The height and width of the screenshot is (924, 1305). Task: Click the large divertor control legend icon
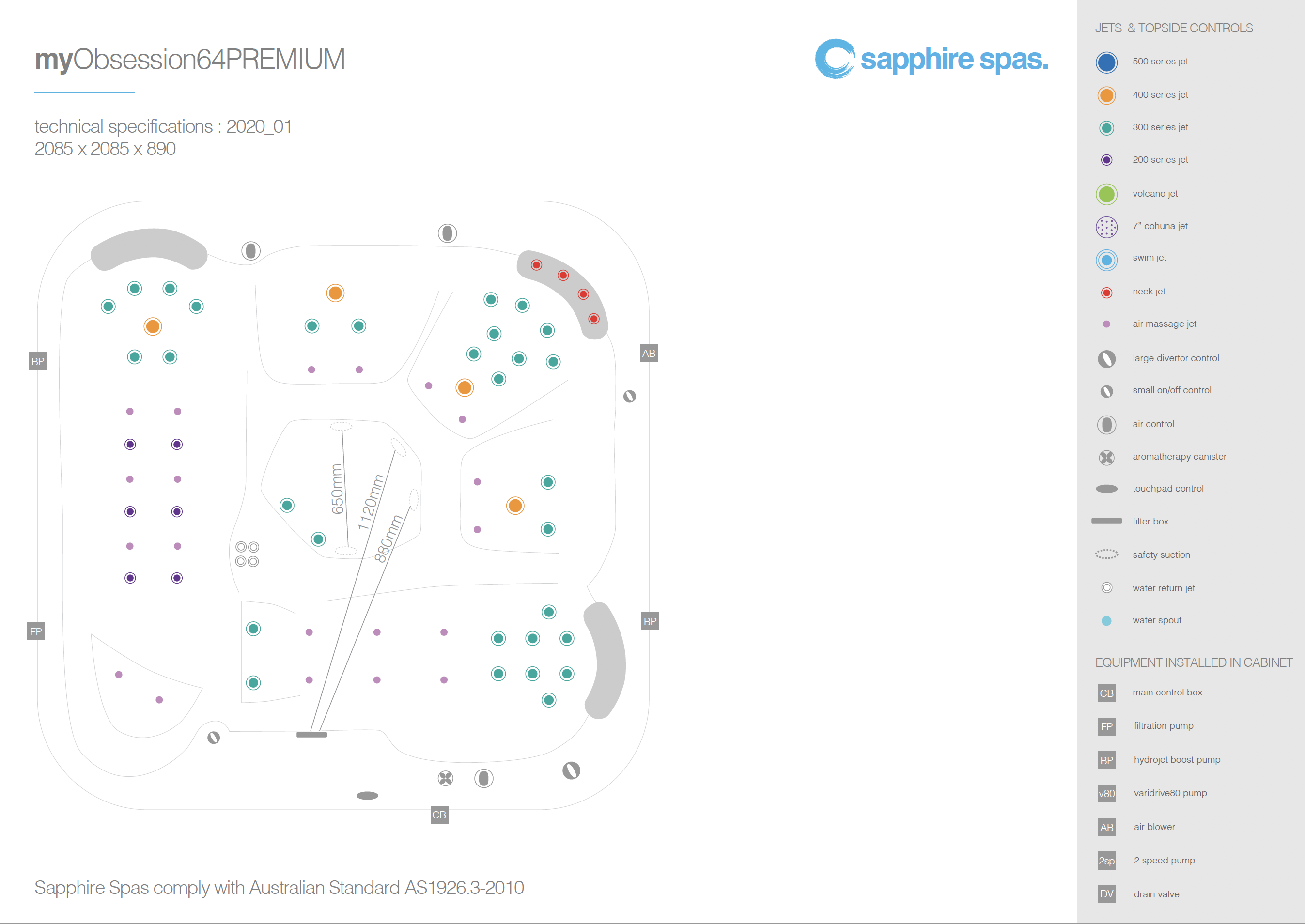click(1106, 358)
